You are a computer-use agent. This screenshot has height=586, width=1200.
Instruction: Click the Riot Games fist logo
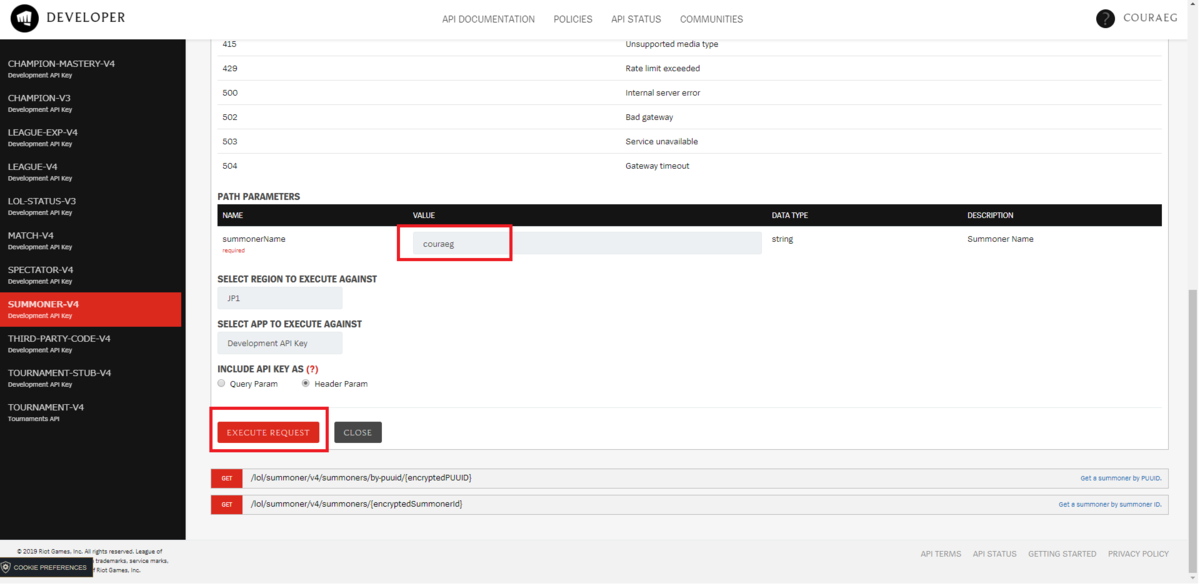coord(24,18)
